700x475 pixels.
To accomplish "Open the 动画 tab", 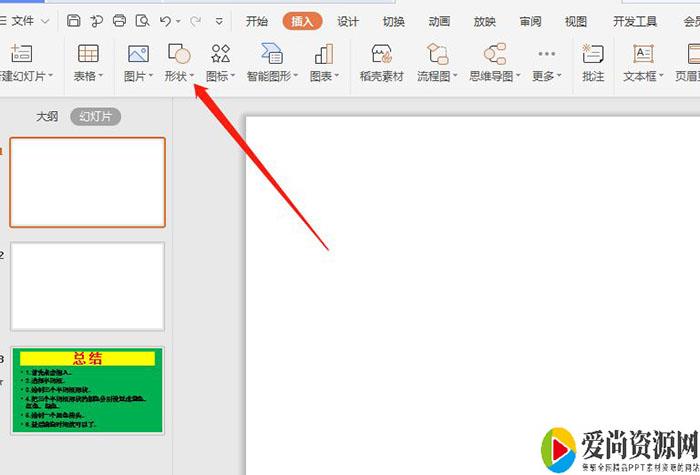I will 439,21.
